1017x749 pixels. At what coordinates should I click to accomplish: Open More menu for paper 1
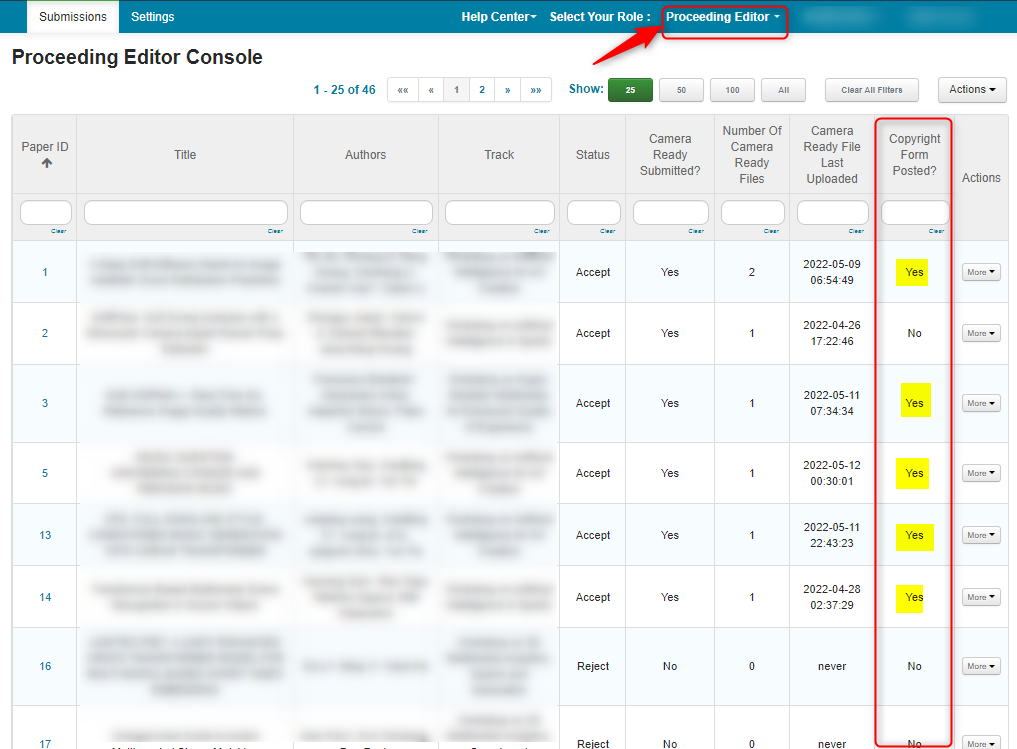coord(980,272)
